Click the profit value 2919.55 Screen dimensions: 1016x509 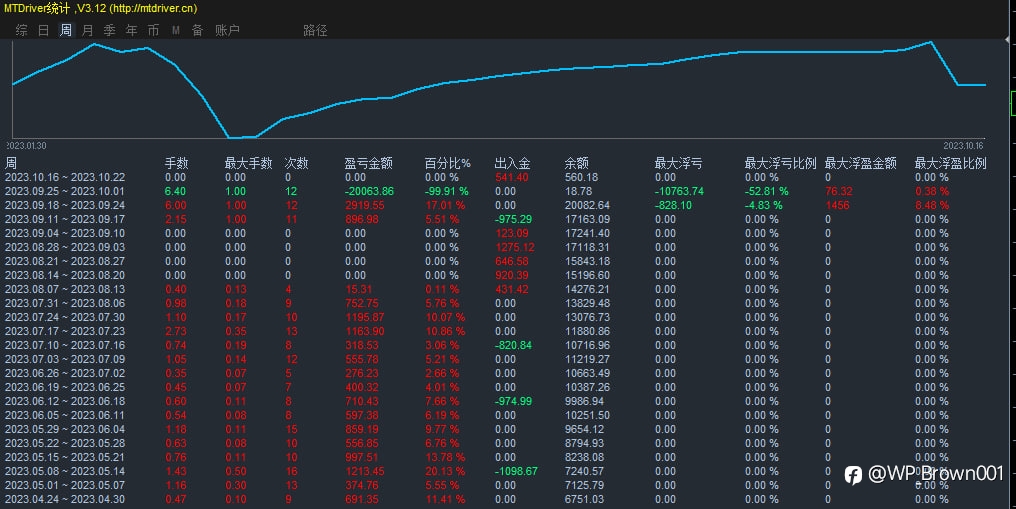(x=365, y=205)
